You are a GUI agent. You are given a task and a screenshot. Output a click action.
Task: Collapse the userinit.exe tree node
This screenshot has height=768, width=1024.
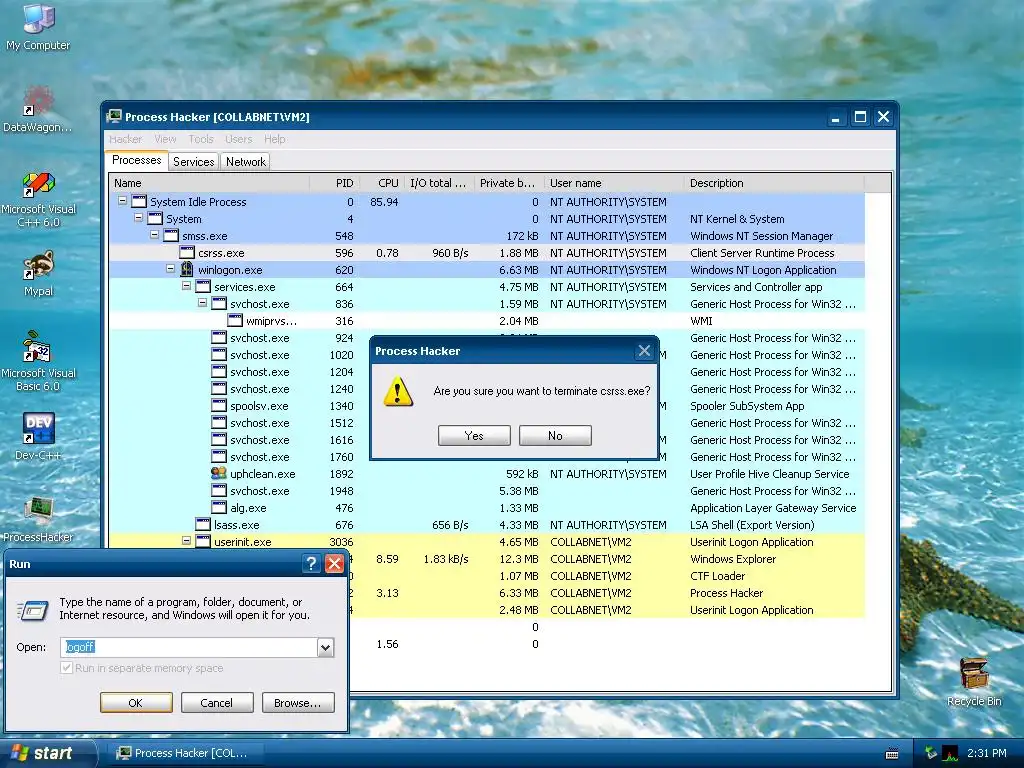tap(186, 541)
